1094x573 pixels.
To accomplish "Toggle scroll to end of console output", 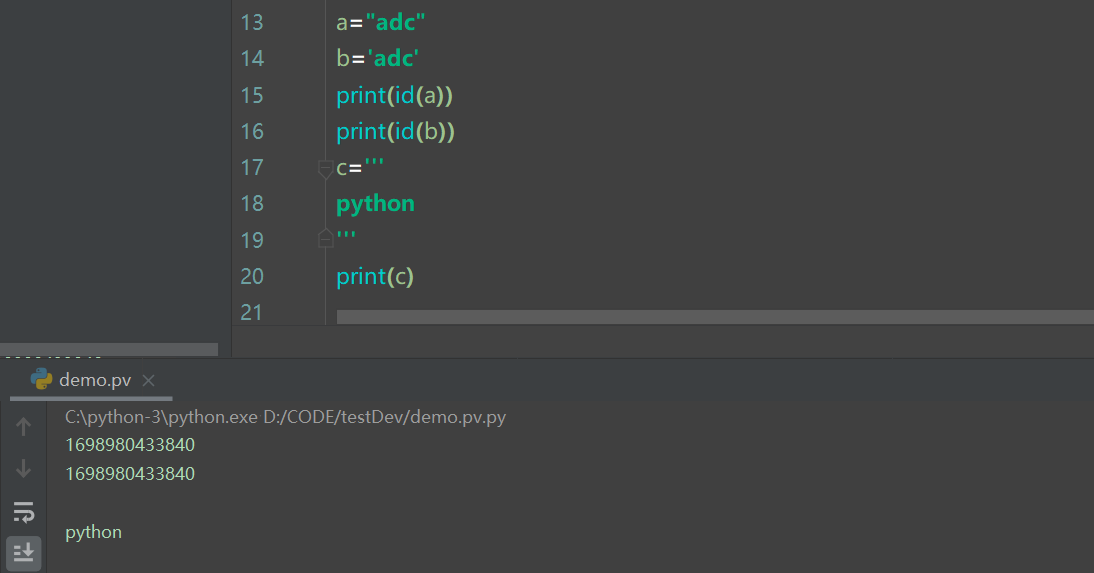I will coord(24,551).
